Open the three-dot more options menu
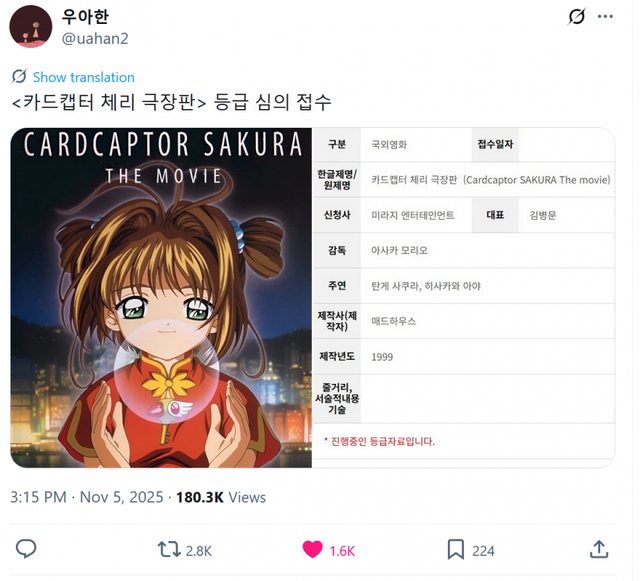 tap(605, 16)
